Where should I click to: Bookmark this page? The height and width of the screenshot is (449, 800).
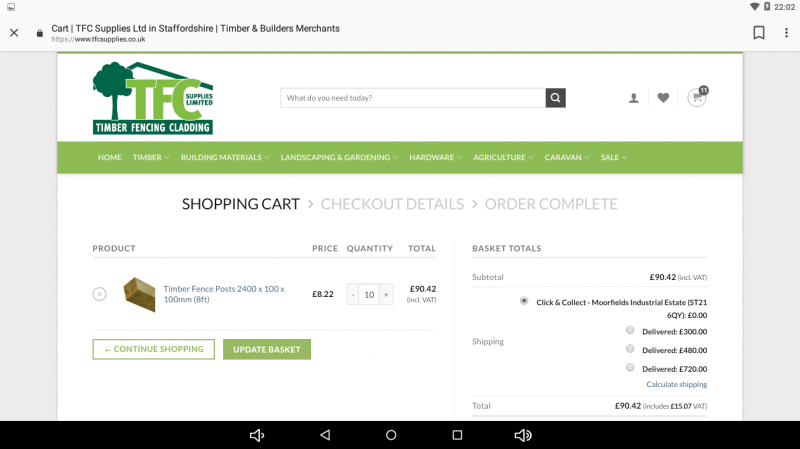(759, 33)
